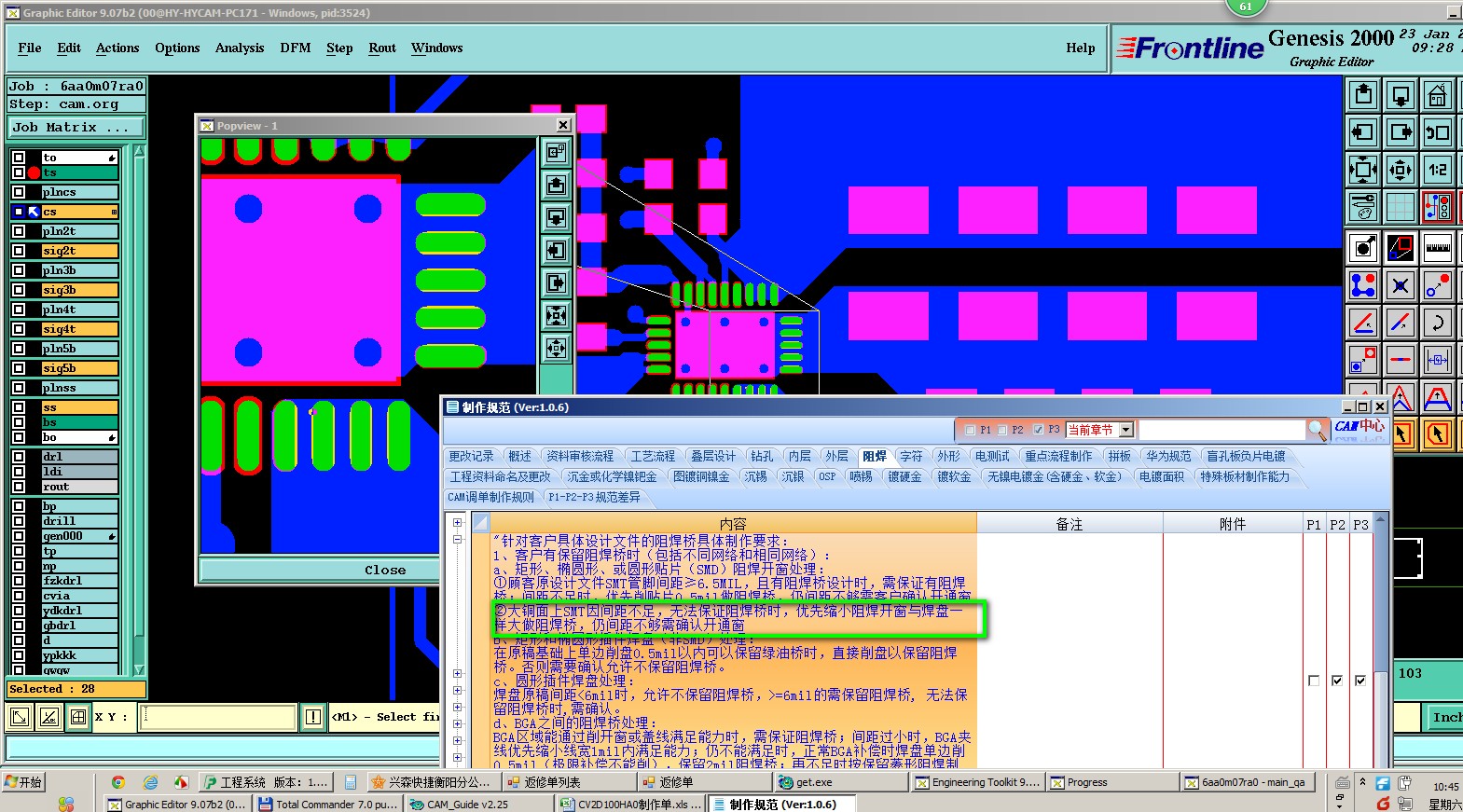The width and height of the screenshot is (1463, 812).
Task: Click the Home view icon
Action: click(1437, 95)
